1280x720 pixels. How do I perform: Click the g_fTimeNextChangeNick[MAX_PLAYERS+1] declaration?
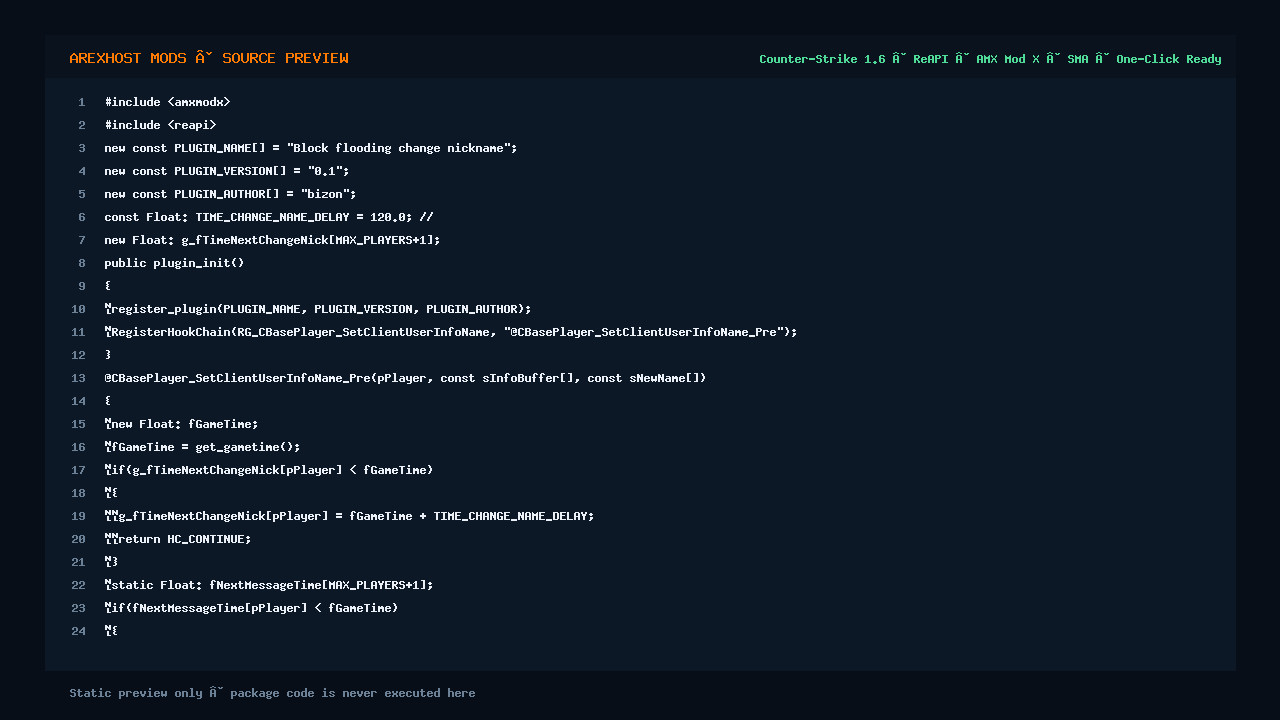272,240
